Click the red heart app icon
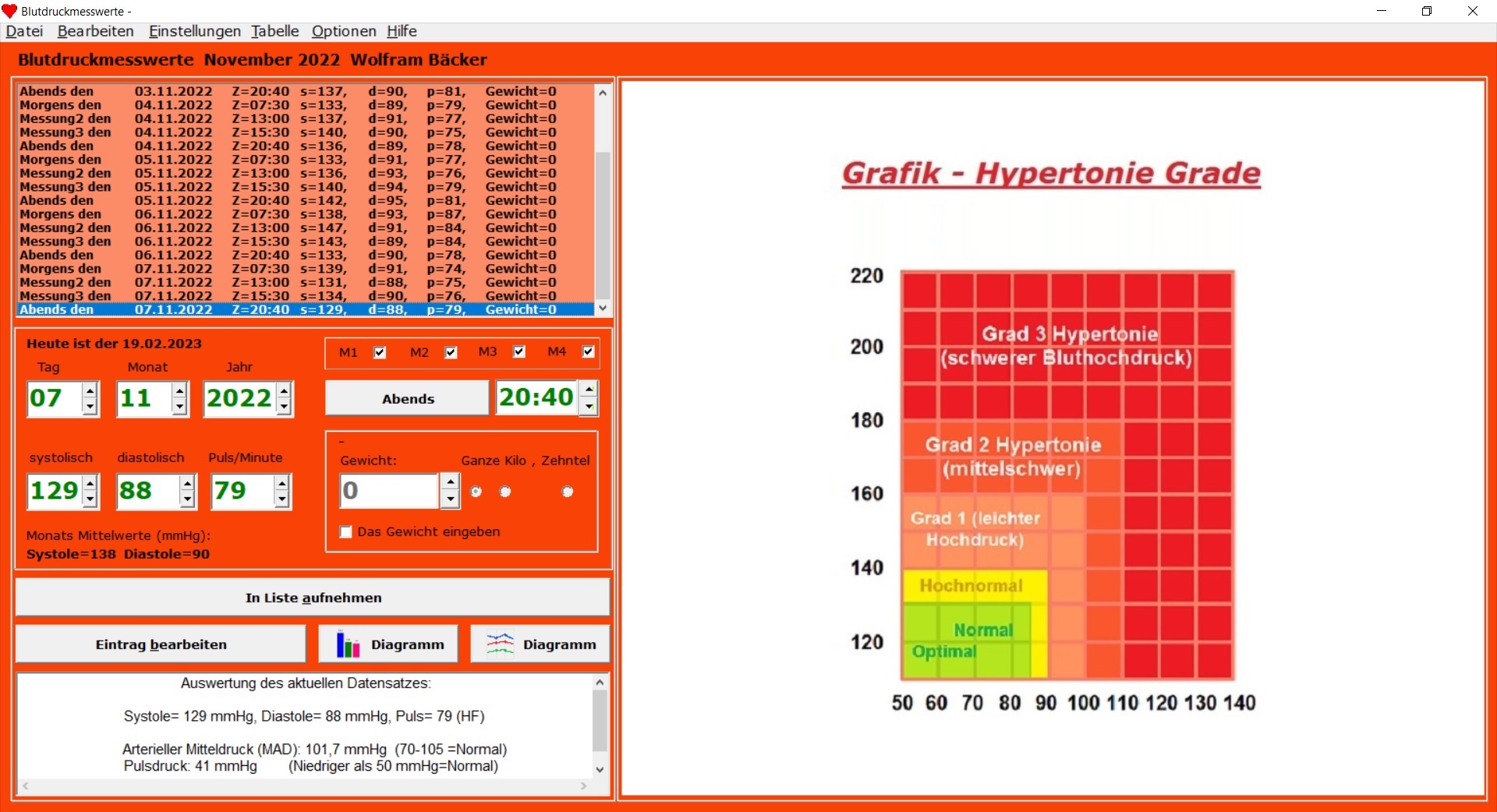The height and width of the screenshot is (812, 1497). (x=9, y=11)
